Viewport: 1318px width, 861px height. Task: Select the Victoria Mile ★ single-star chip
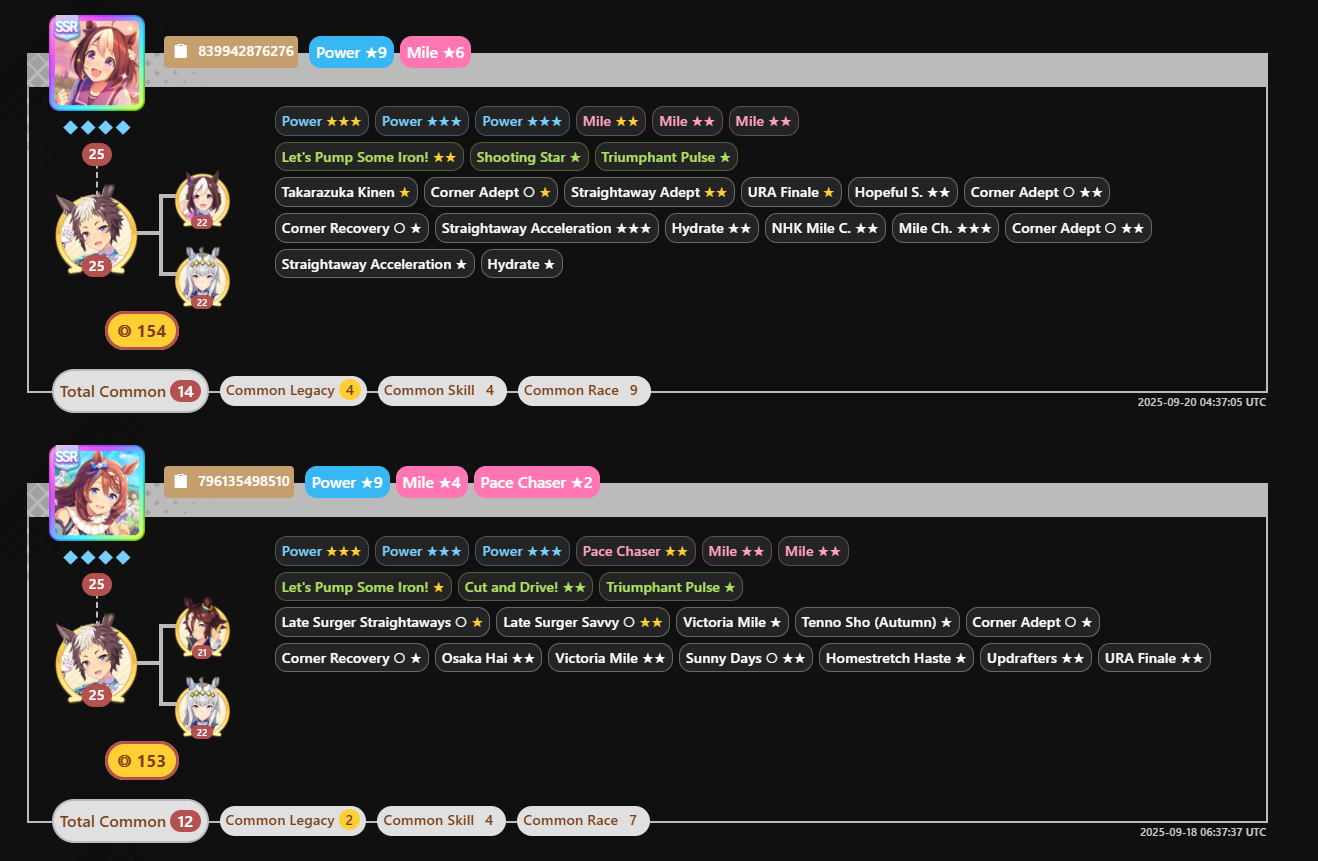pos(732,622)
